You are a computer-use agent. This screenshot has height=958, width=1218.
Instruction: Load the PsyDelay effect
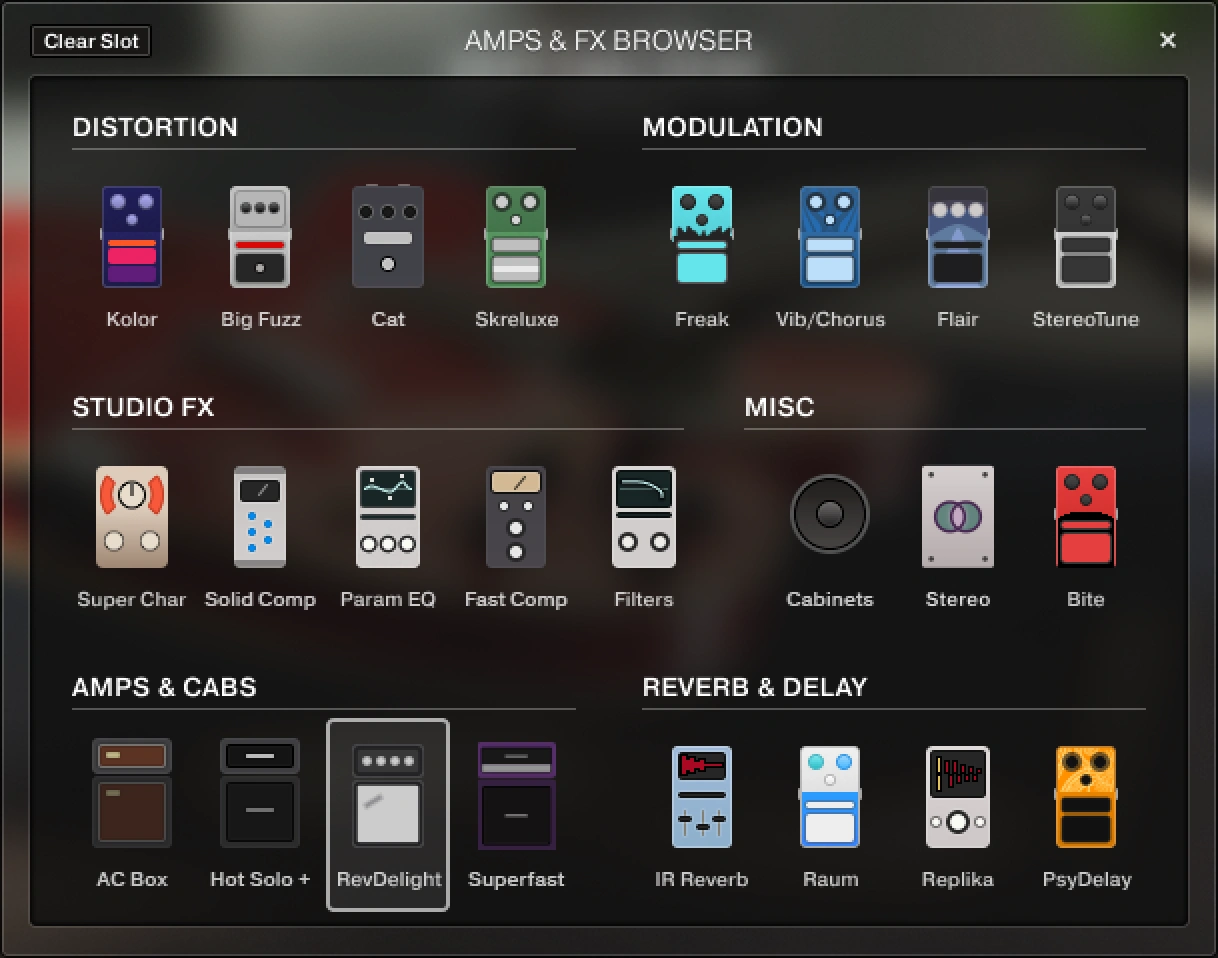point(1086,795)
